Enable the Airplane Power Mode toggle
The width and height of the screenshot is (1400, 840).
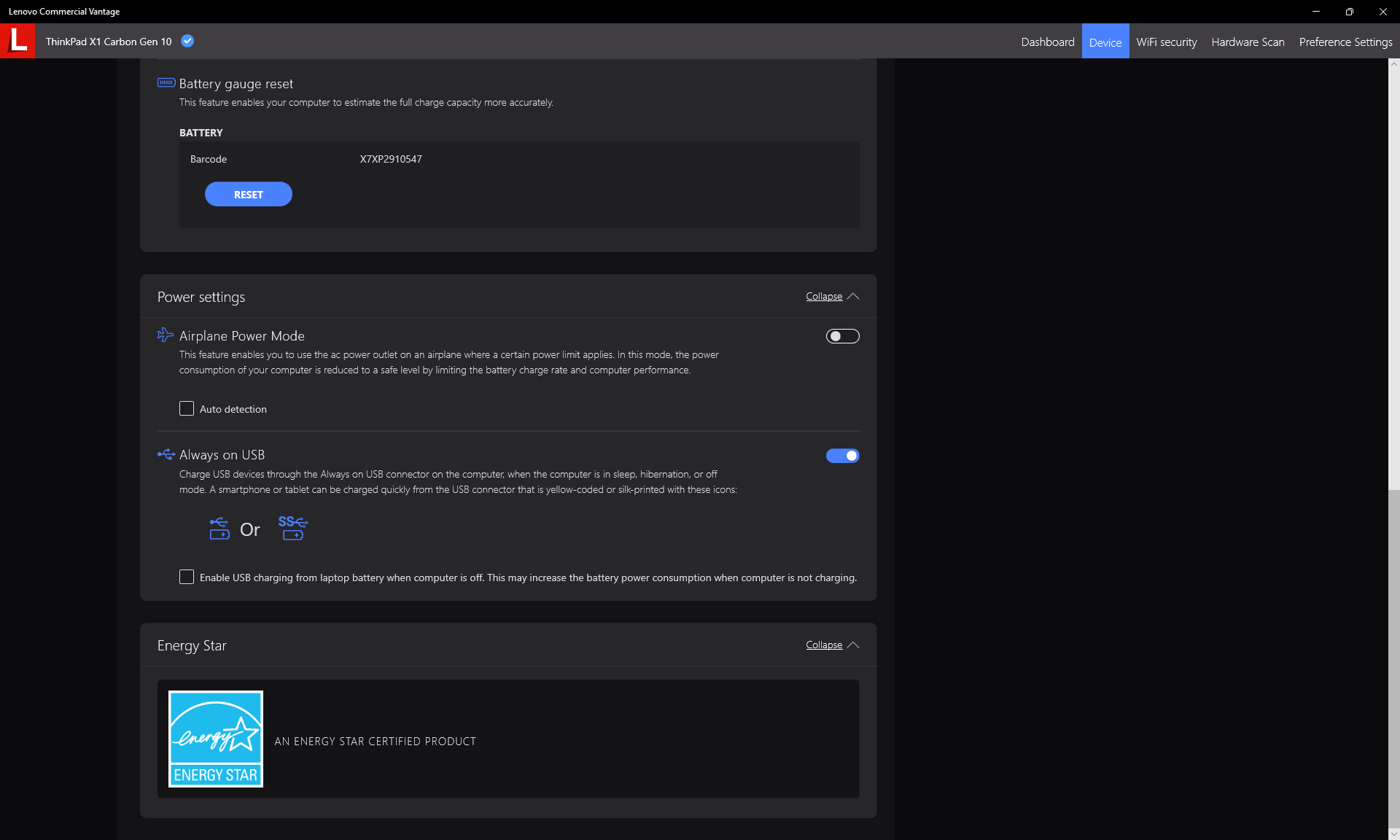click(x=842, y=336)
